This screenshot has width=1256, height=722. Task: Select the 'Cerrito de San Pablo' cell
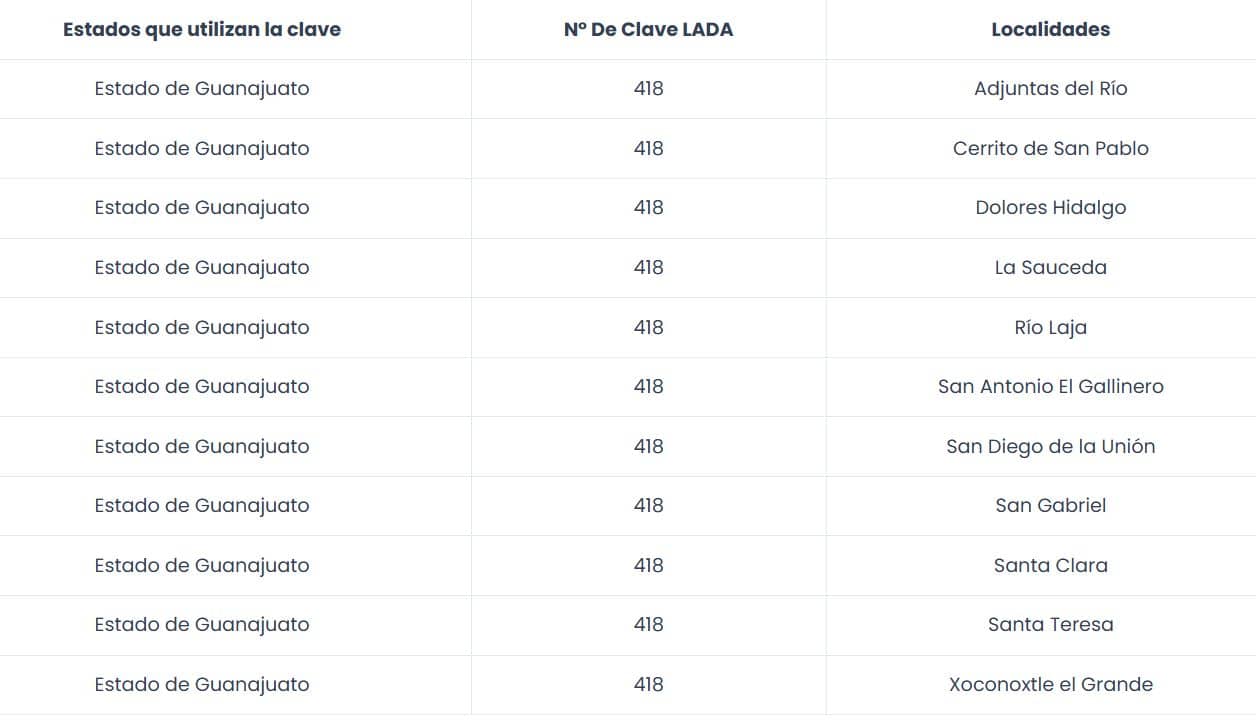(1050, 149)
